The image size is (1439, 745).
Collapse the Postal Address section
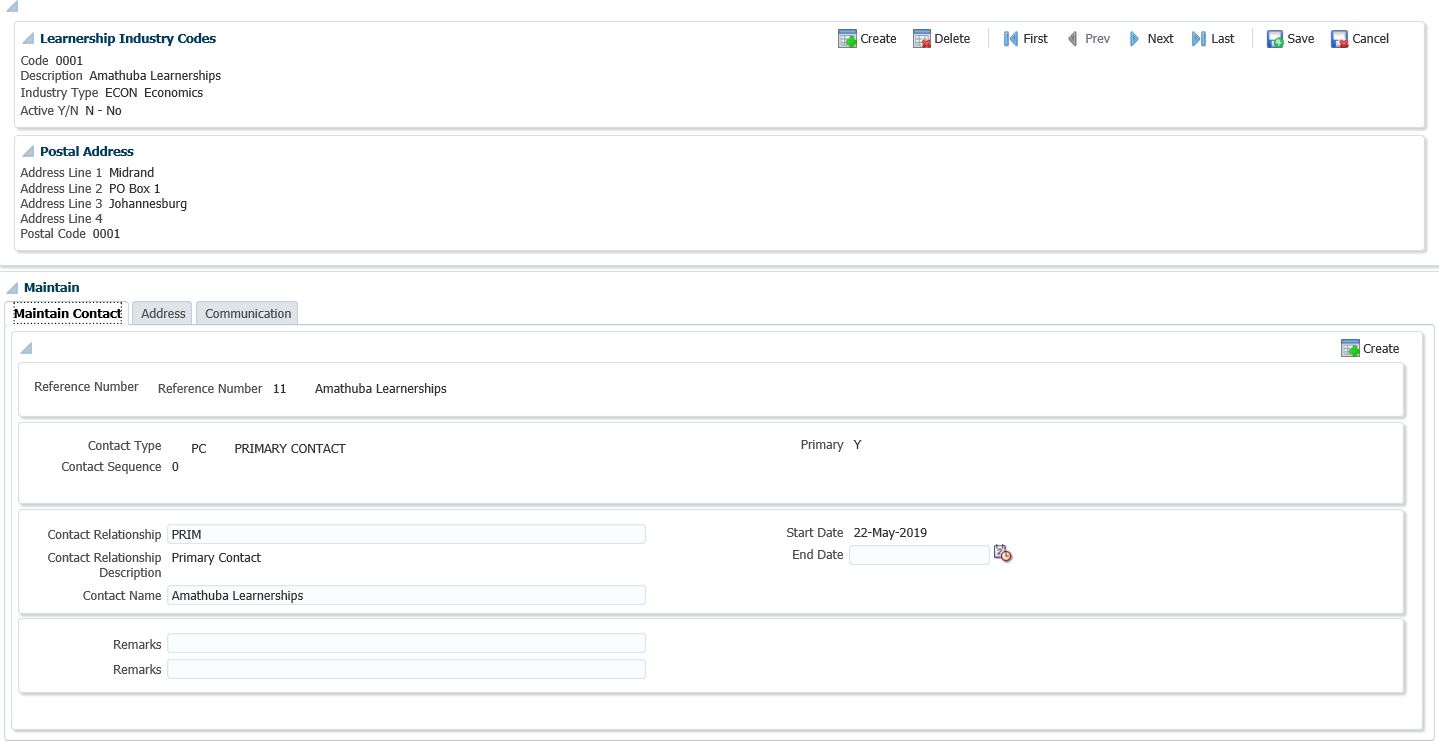[x=28, y=152]
